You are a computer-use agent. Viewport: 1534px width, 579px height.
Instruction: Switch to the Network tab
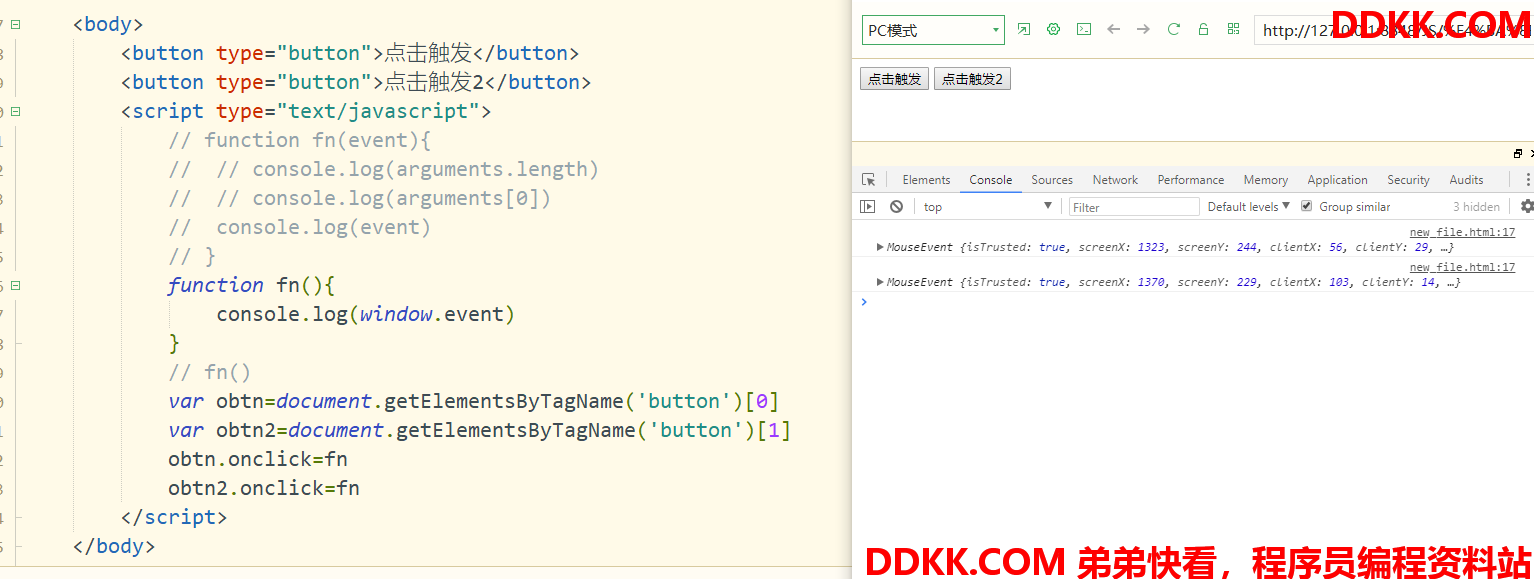[1115, 180]
